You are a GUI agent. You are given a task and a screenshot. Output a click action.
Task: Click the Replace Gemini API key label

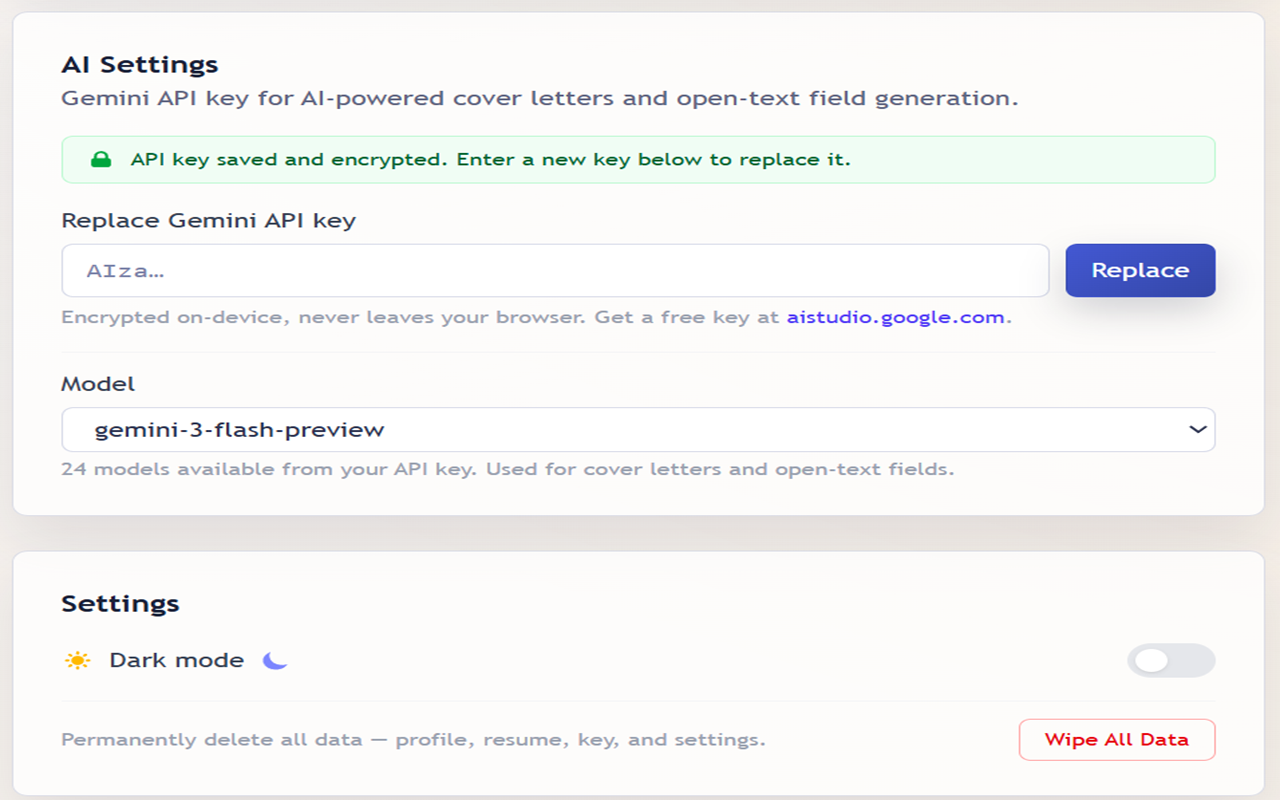[209, 220]
